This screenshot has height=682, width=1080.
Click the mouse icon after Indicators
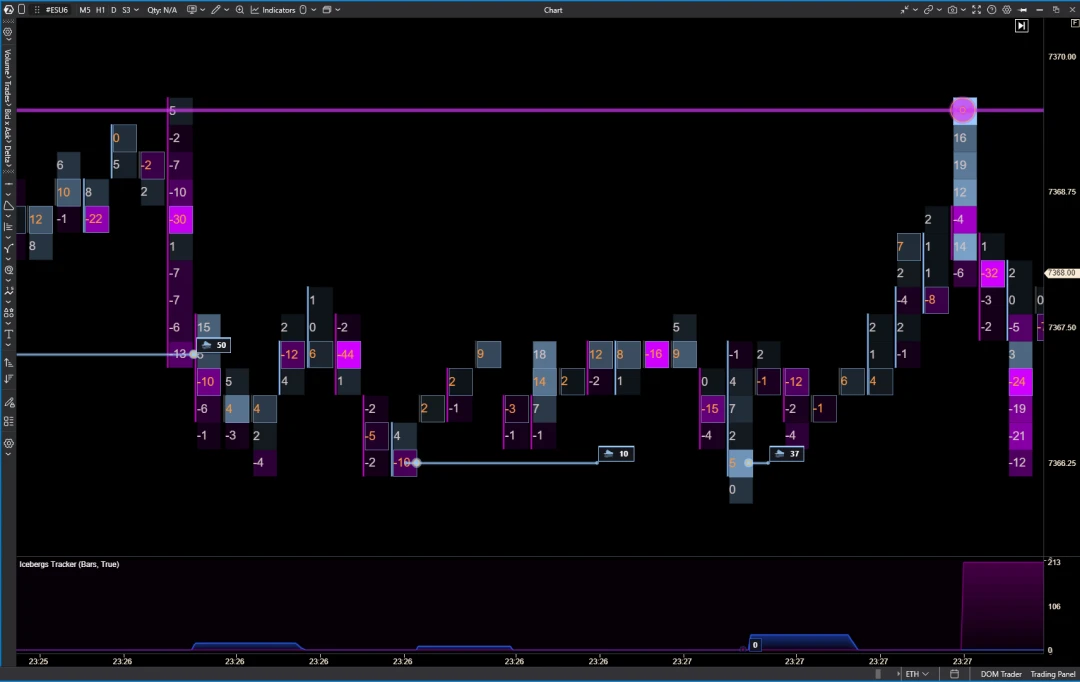[x=303, y=10]
